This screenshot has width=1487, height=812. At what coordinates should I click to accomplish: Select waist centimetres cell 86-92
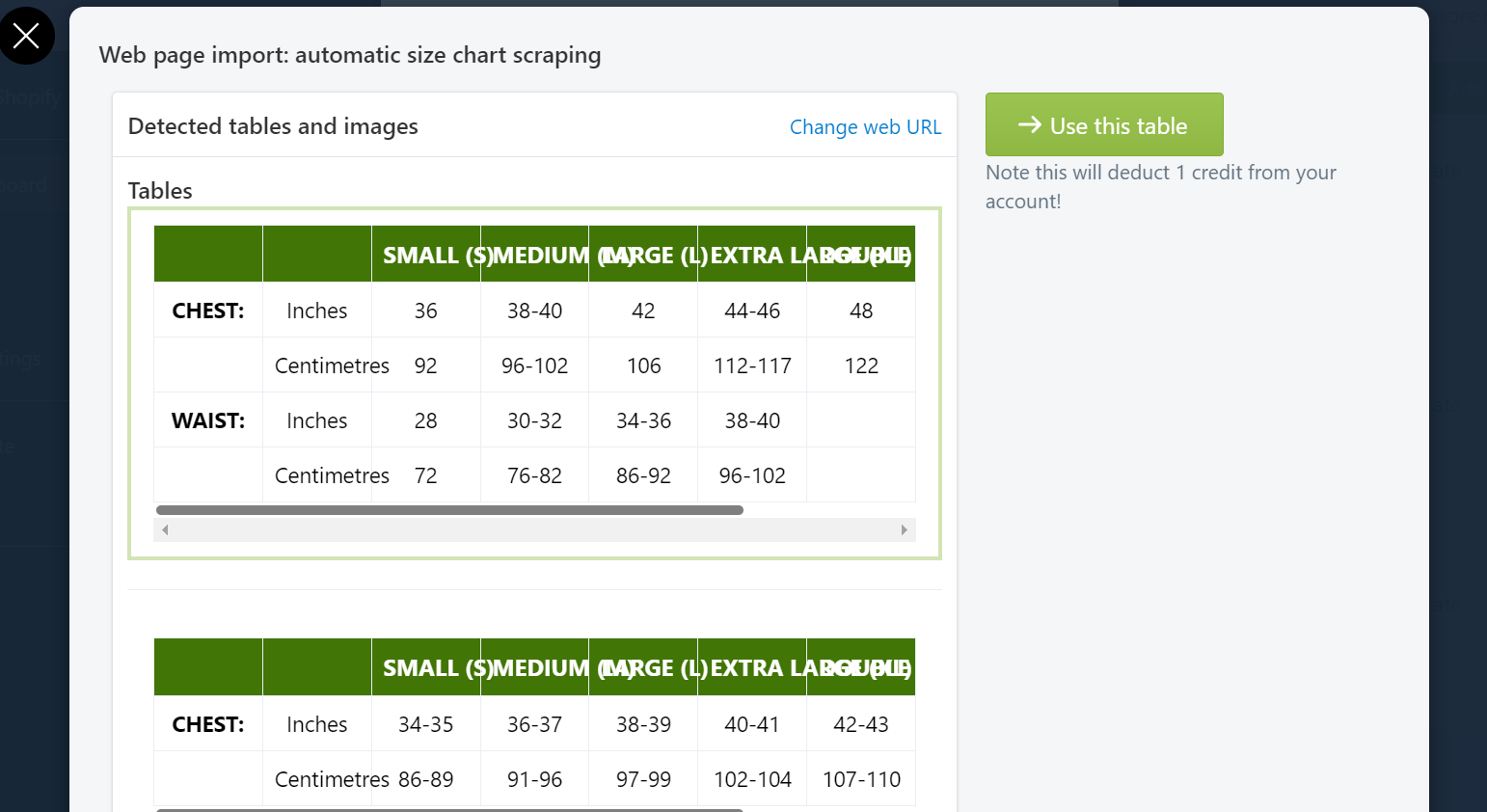pos(643,475)
